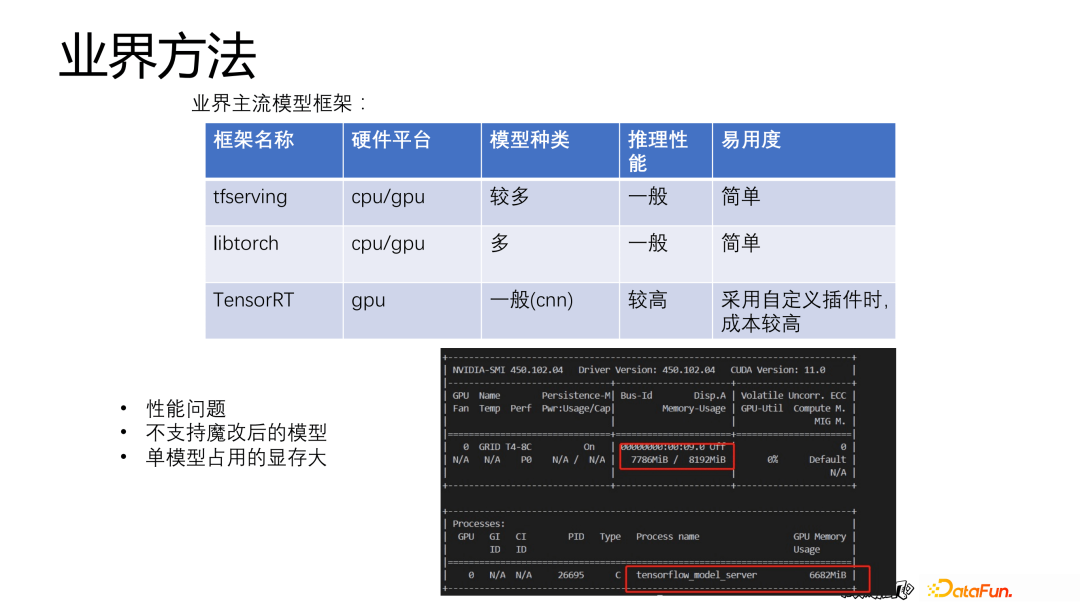Click 简单 cell in libtorch row

[x=804, y=254]
